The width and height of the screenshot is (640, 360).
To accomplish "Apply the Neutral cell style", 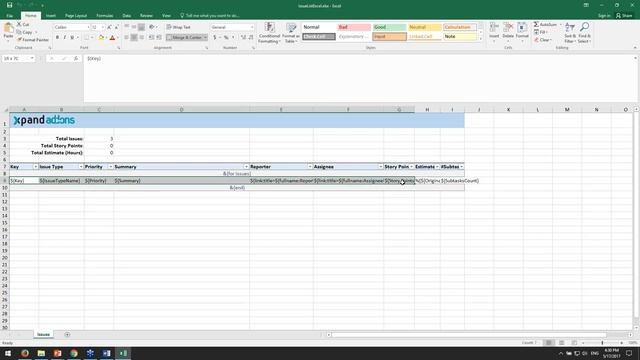I will (424, 27).
